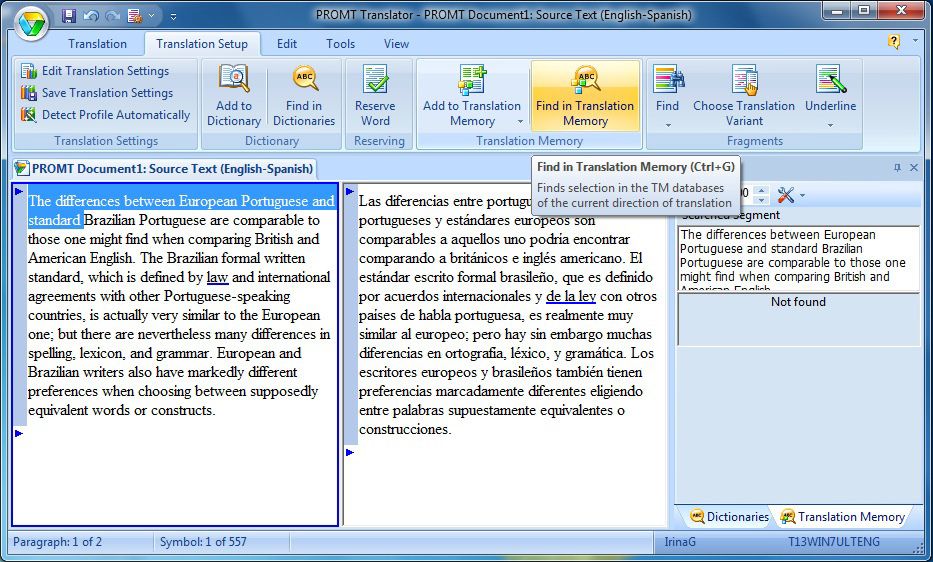This screenshot has width=933, height=562.
Task: Click the underlined 'de la ley' in translation
Action: tap(571, 296)
